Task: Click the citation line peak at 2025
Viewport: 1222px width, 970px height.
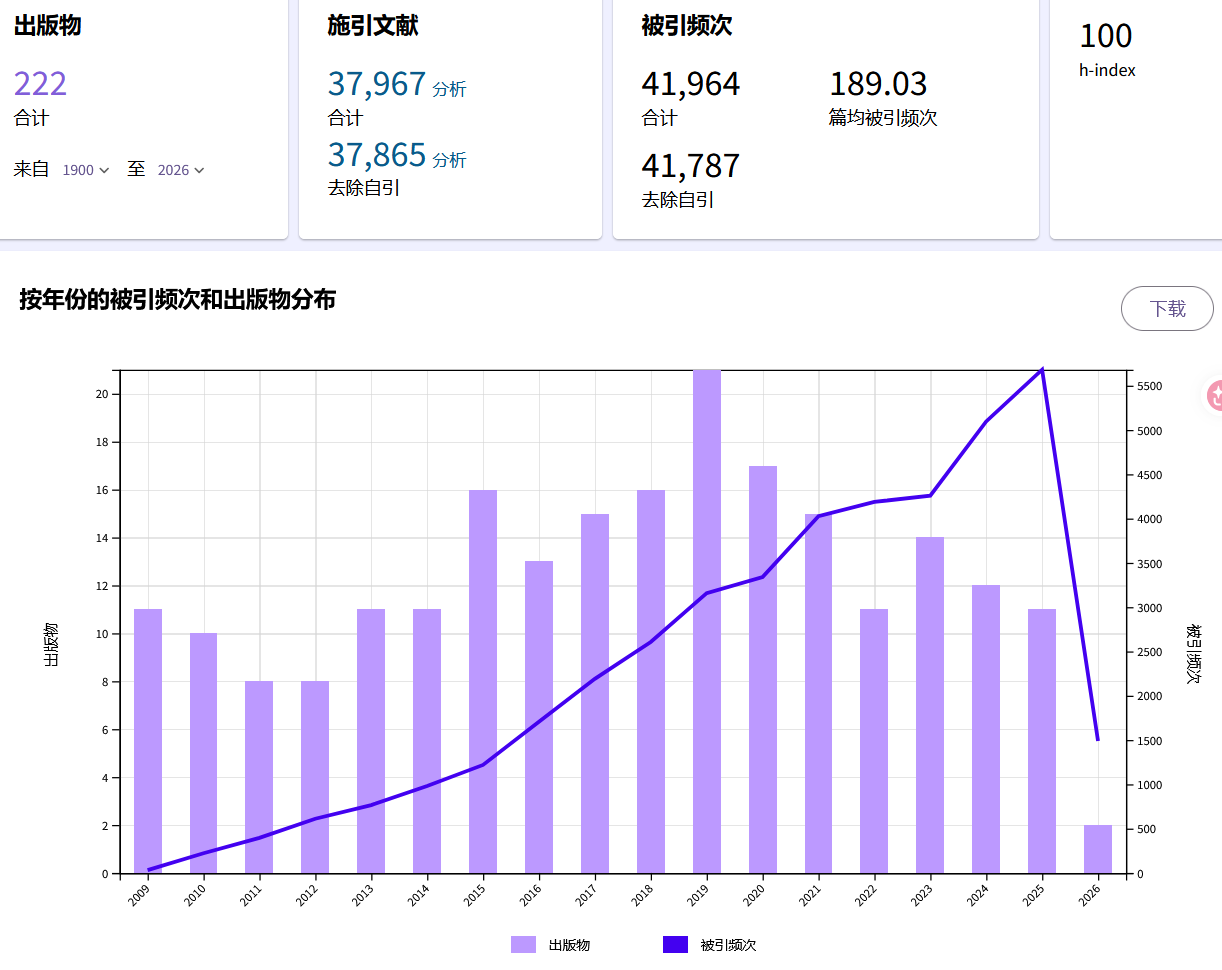Action: coord(1042,370)
